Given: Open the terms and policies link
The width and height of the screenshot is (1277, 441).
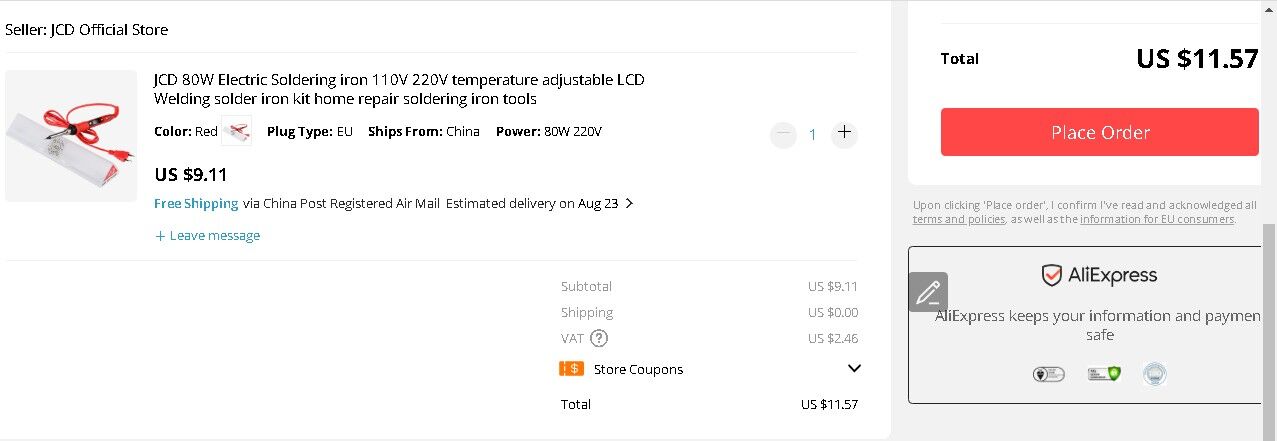Looking at the screenshot, I should [x=959, y=219].
